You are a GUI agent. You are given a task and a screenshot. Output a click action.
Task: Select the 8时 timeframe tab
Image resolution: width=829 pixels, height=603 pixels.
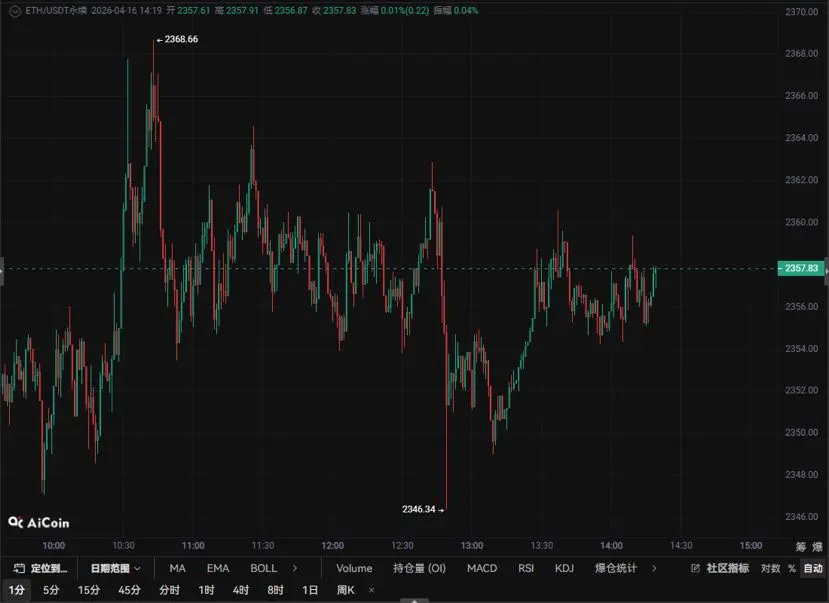275,590
